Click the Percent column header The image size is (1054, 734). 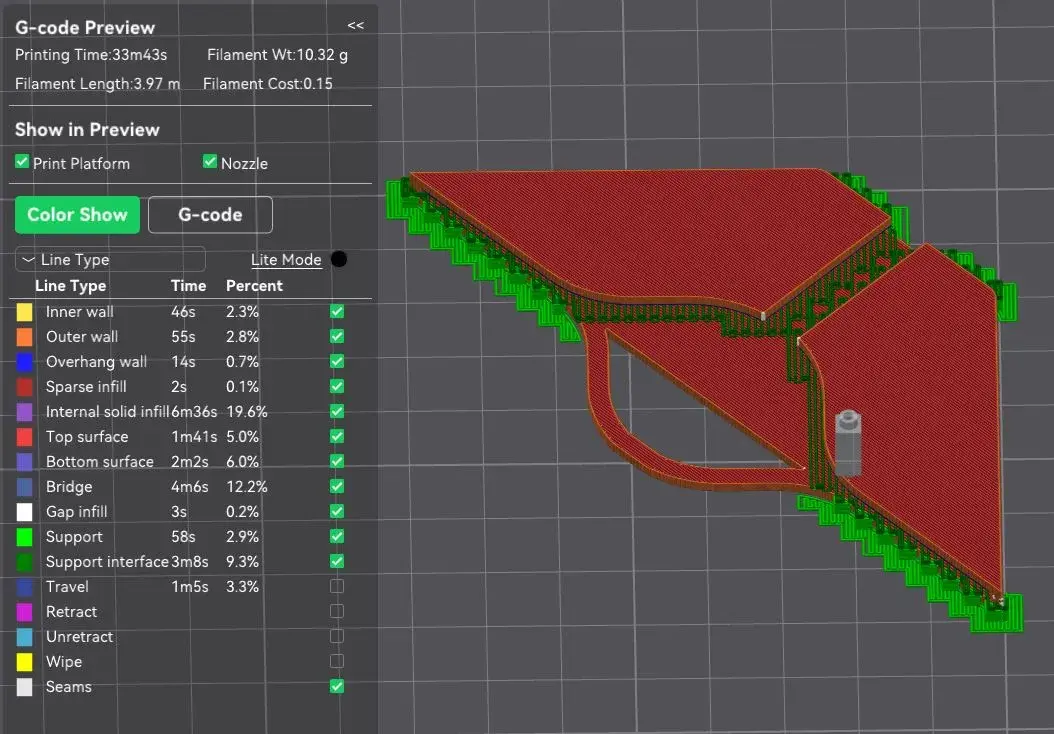point(254,286)
